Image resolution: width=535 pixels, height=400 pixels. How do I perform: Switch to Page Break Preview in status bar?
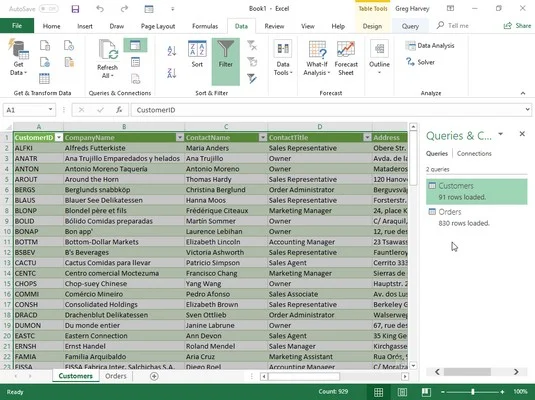point(426,392)
